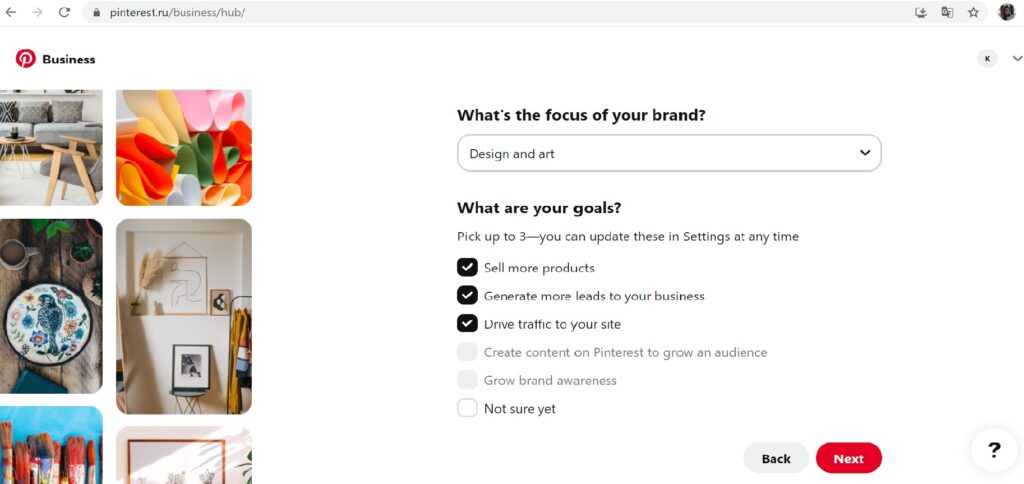The height and width of the screenshot is (484, 1024).
Task: Click the Next button
Action: [848, 458]
